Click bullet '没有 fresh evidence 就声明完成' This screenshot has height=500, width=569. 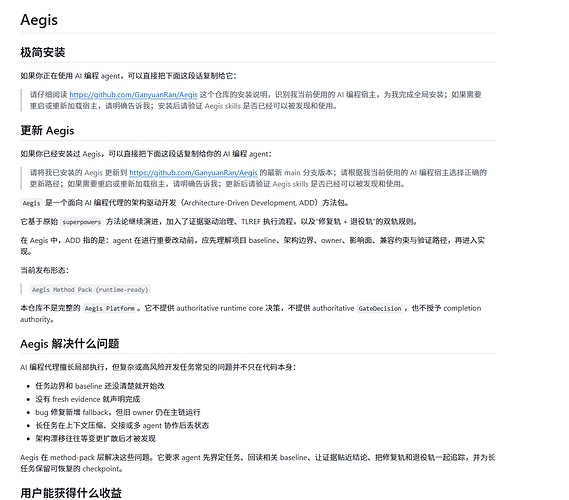87,399
